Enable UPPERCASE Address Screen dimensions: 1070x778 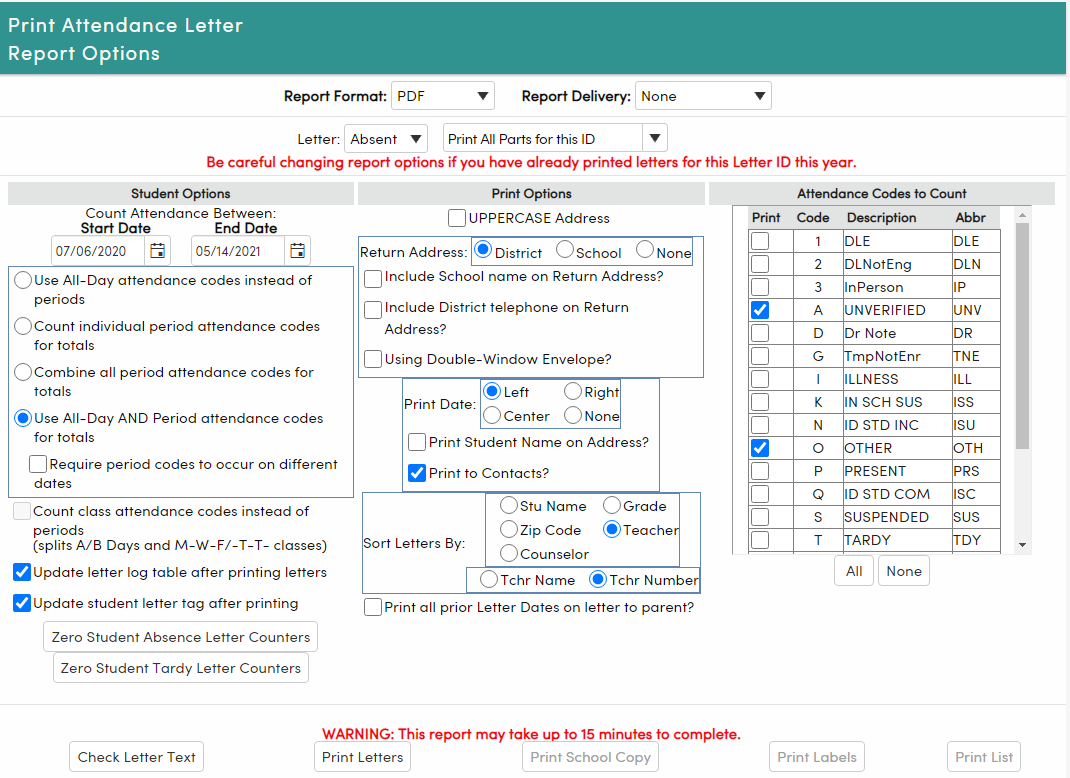point(456,217)
